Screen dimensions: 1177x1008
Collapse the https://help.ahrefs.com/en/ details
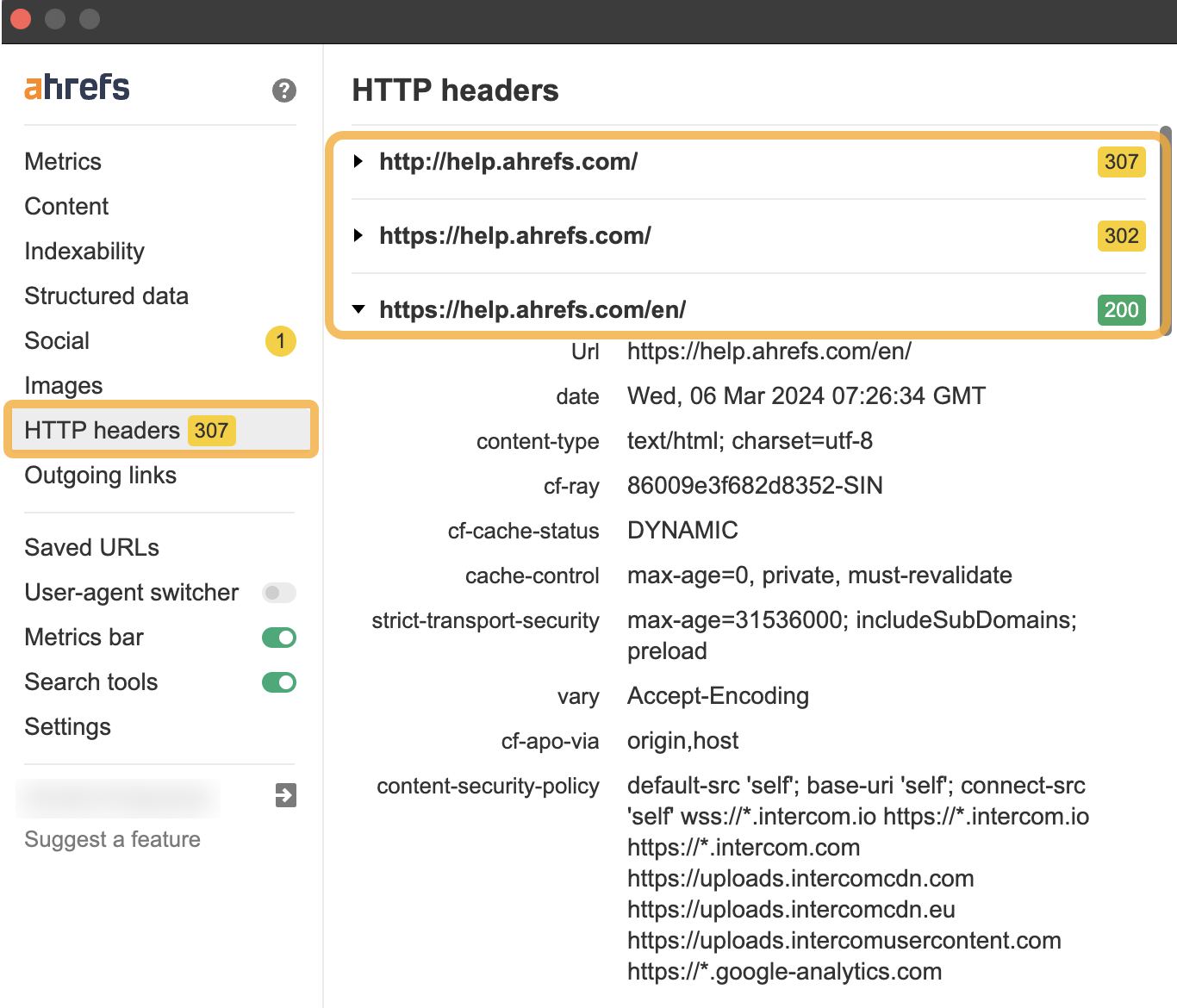tap(359, 309)
